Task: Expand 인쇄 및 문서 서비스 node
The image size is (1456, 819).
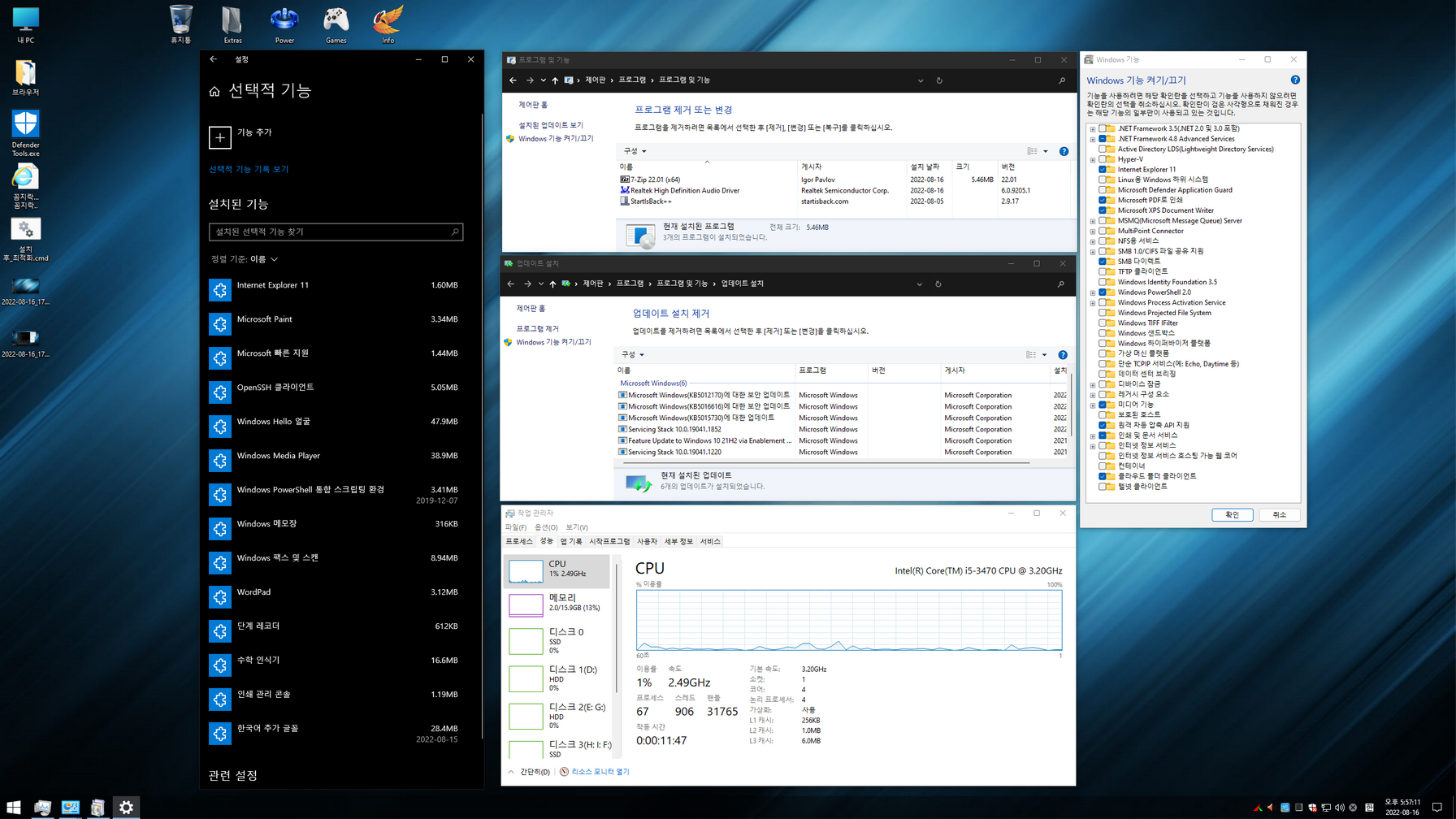Action: point(1093,435)
